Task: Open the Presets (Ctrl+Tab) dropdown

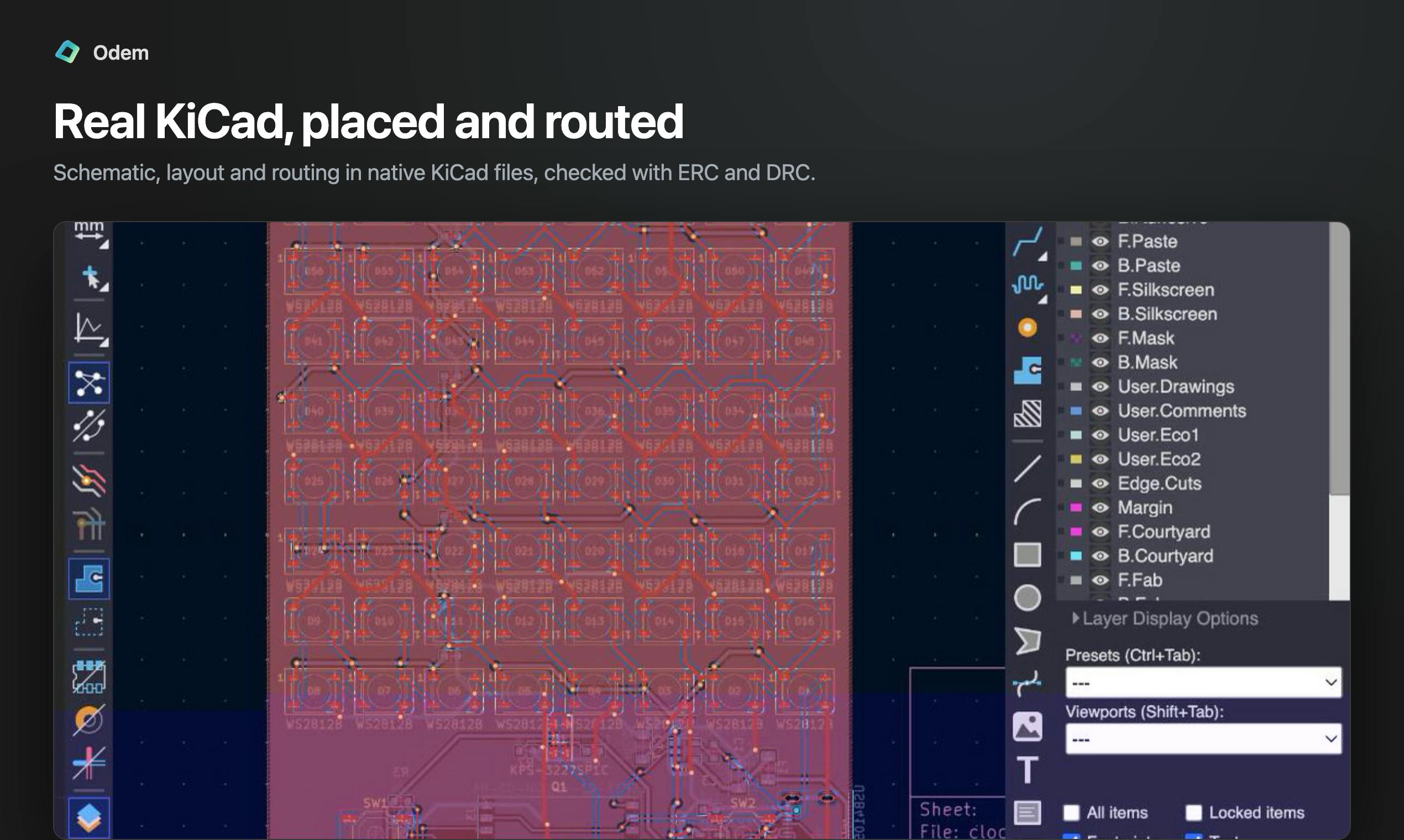Action: [1203, 682]
